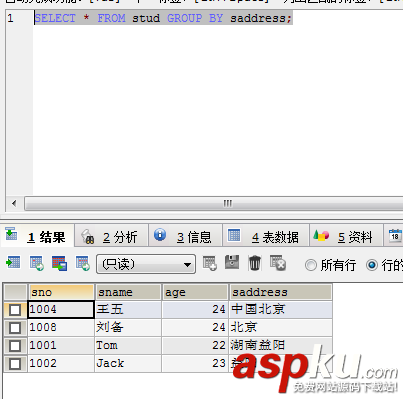Image resolution: width=403 pixels, height=399 pixels.
Task: Click the editor line number 1
Action: click(11, 18)
